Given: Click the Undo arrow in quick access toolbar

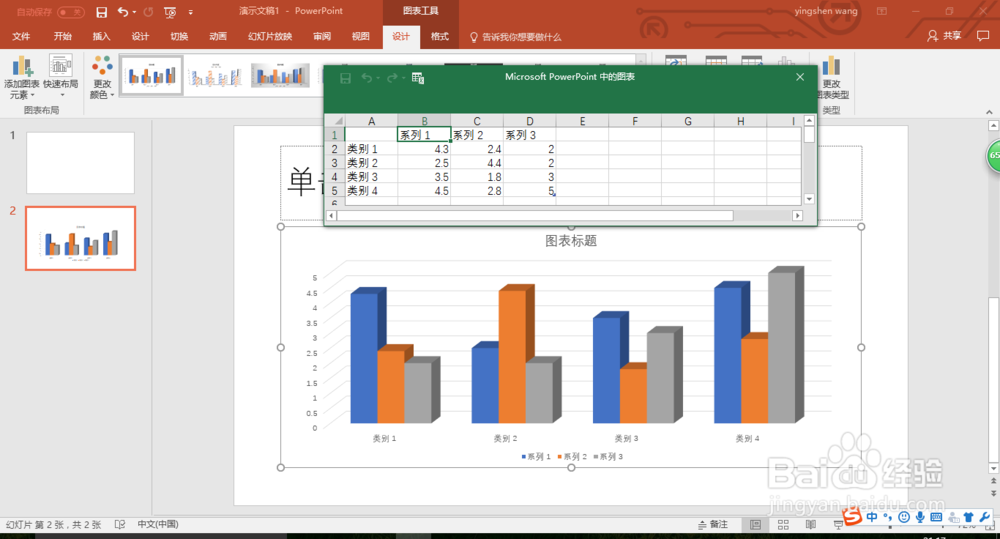Looking at the screenshot, I should pyautogui.click(x=122, y=11).
